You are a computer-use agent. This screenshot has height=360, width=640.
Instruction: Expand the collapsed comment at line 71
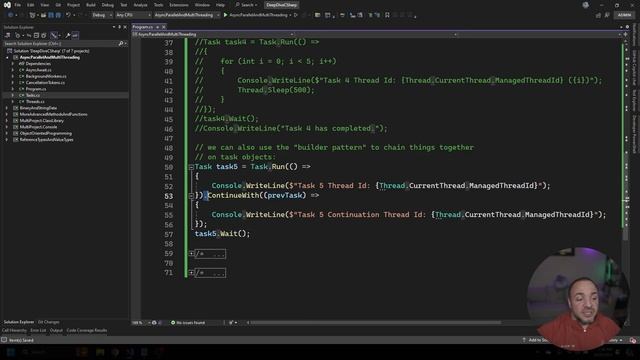191,273
